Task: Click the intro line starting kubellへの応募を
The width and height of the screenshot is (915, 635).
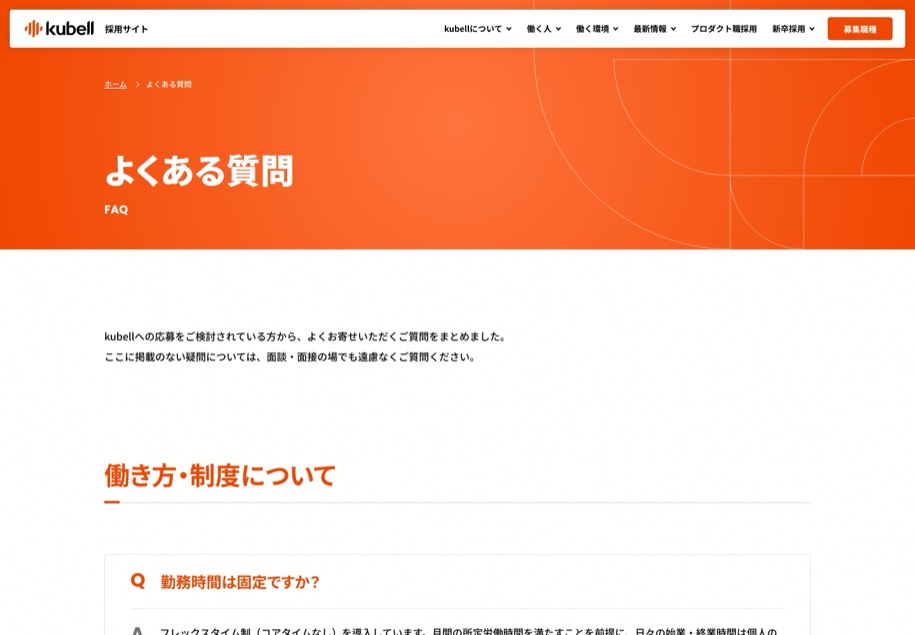Action: 306,337
